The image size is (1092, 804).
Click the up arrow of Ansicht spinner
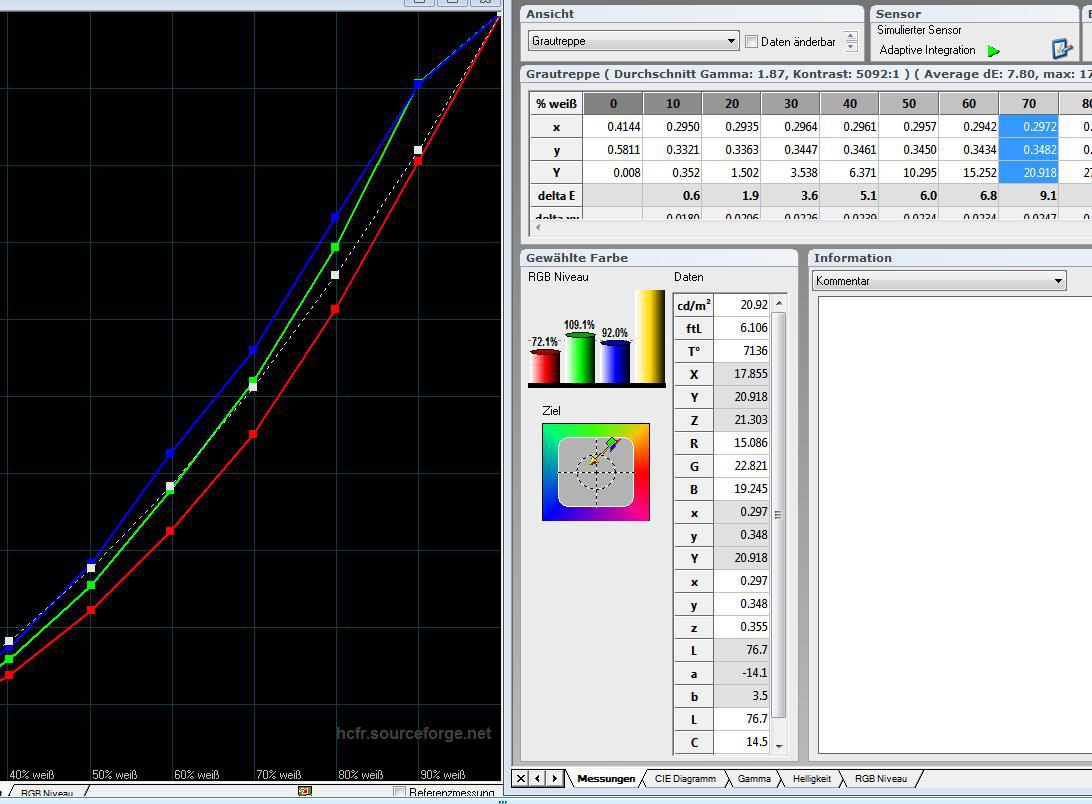tap(851, 36)
